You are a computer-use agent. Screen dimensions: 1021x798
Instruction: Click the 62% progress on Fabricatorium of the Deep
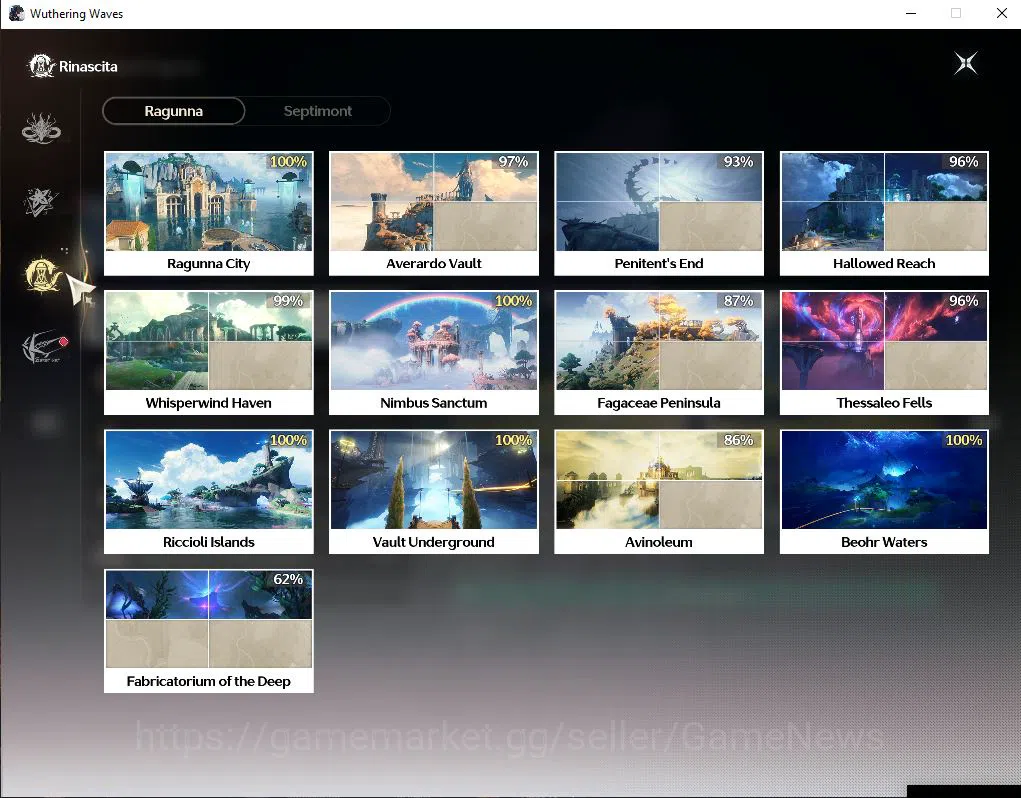(288, 579)
